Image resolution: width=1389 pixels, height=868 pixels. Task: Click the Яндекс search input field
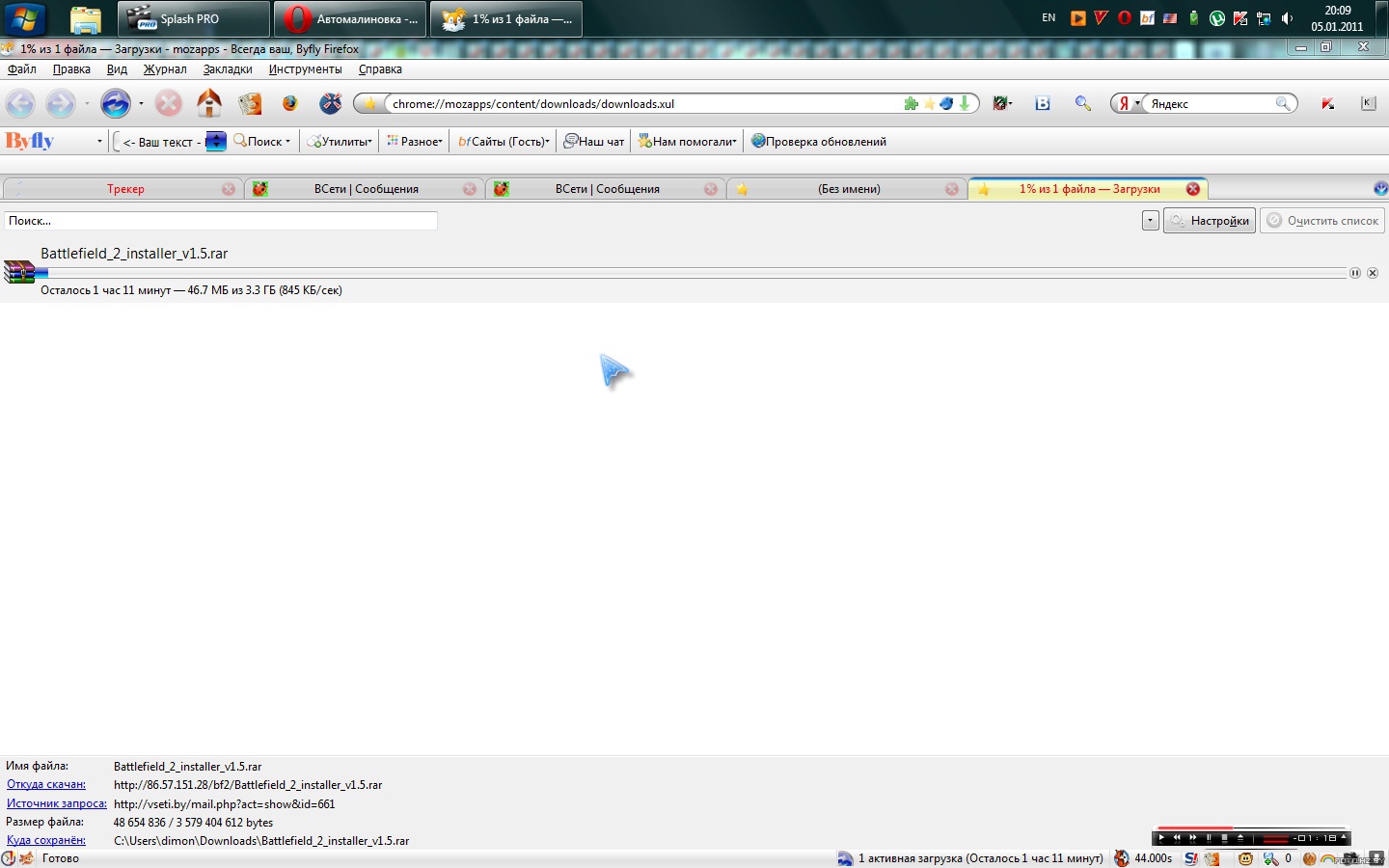(1211, 103)
